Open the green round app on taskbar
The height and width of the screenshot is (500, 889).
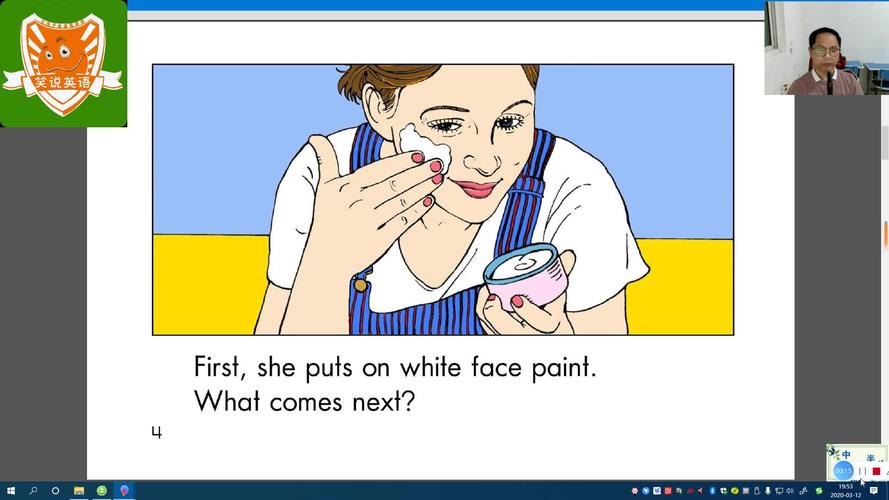click(101, 490)
